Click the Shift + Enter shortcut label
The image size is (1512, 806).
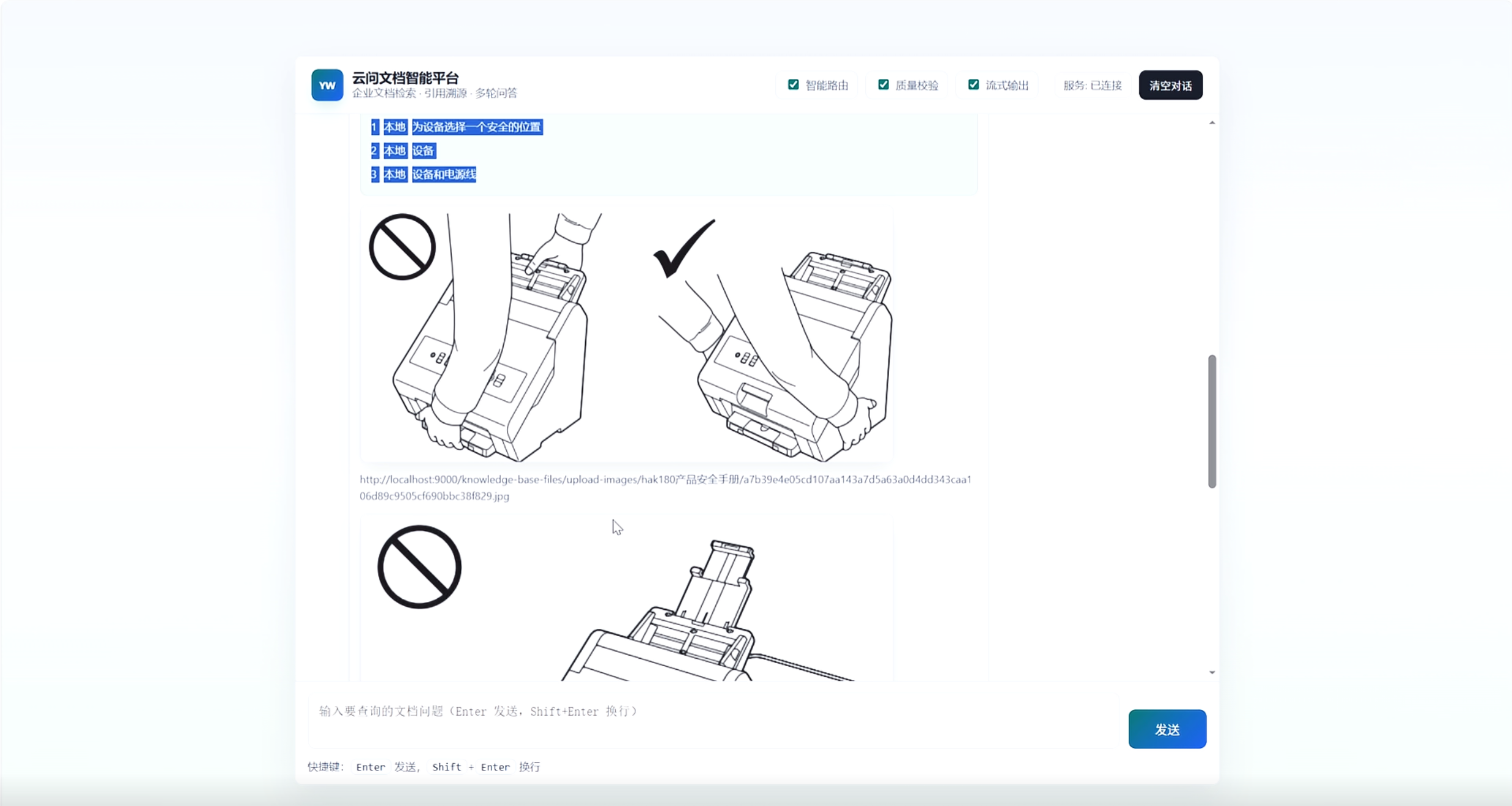[471, 767]
